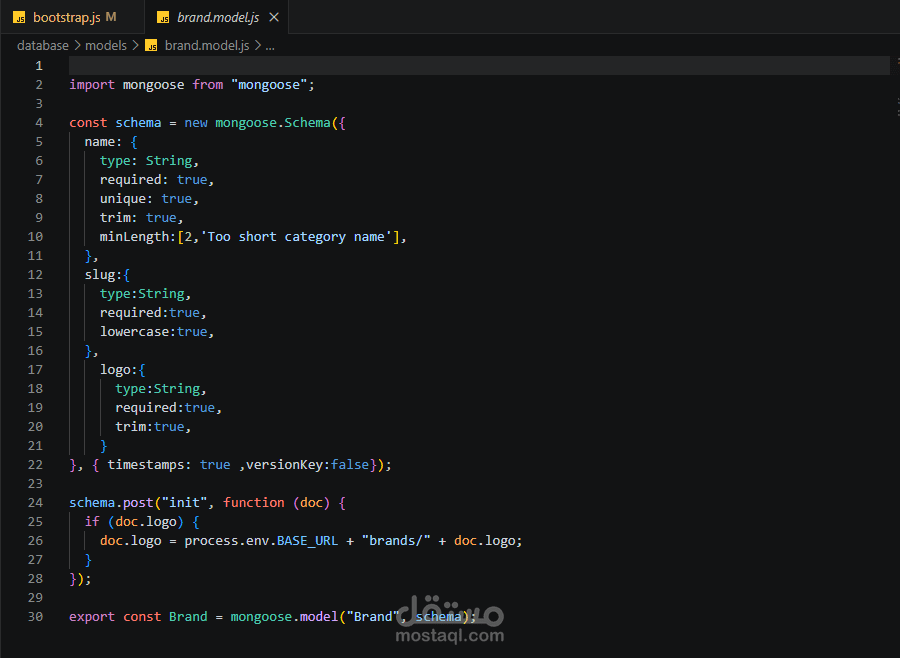The height and width of the screenshot is (658, 900).
Task: Click line number 30 in the gutter
Action: click(x=35, y=616)
